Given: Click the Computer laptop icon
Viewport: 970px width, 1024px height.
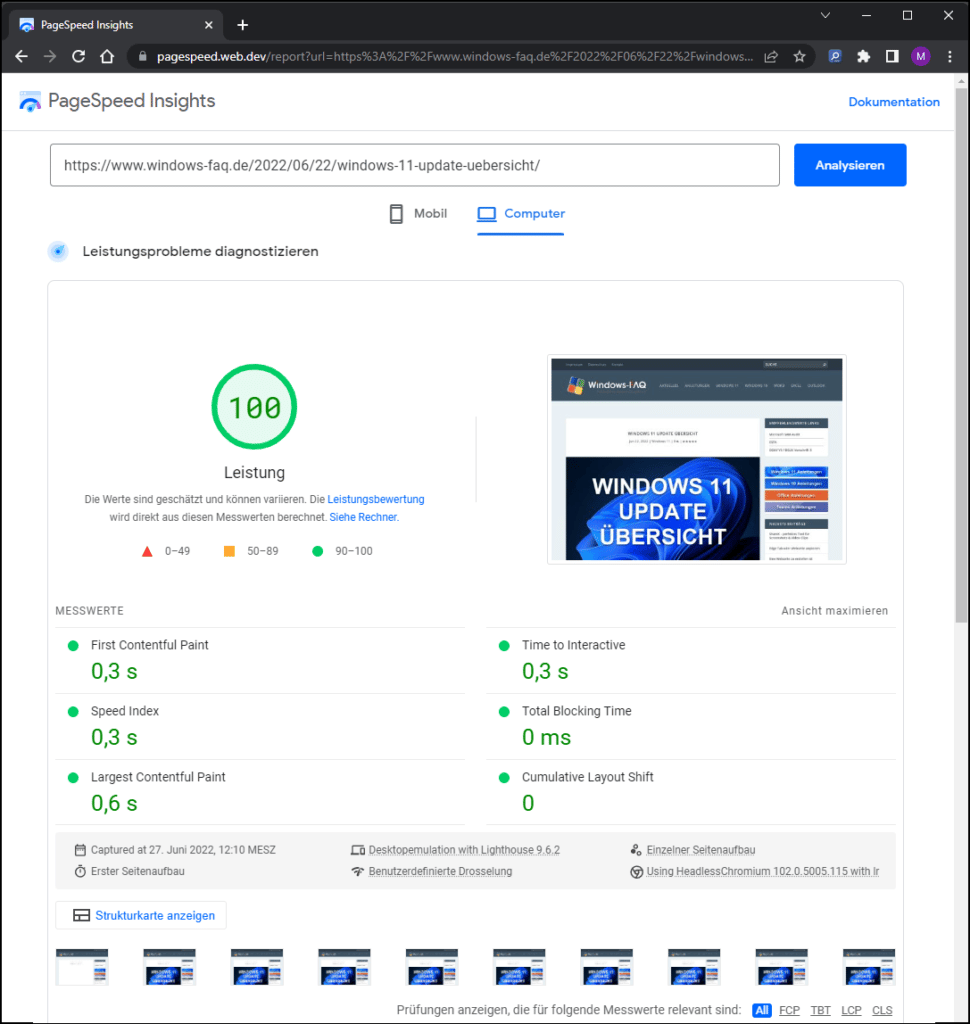Looking at the screenshot, I should point(487,214).
